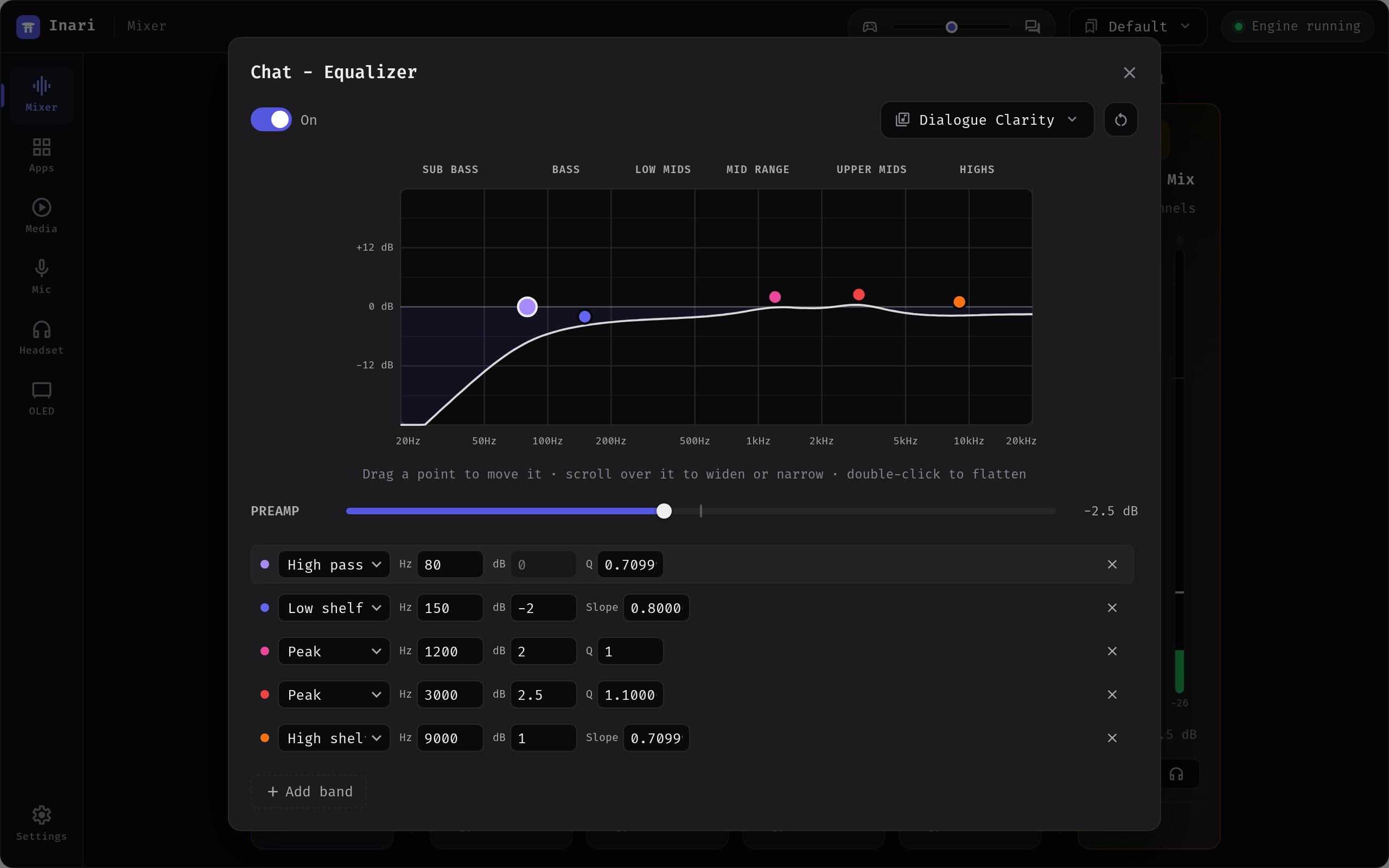1389x868 pixels.
Task: Open the High pass filter type dropdown
Action: 334,564
